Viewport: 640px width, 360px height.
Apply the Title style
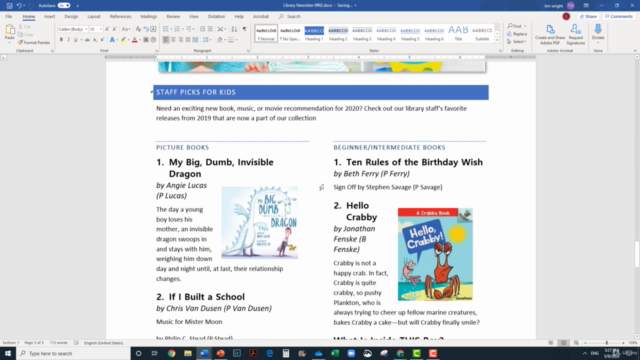coord(458,33)
